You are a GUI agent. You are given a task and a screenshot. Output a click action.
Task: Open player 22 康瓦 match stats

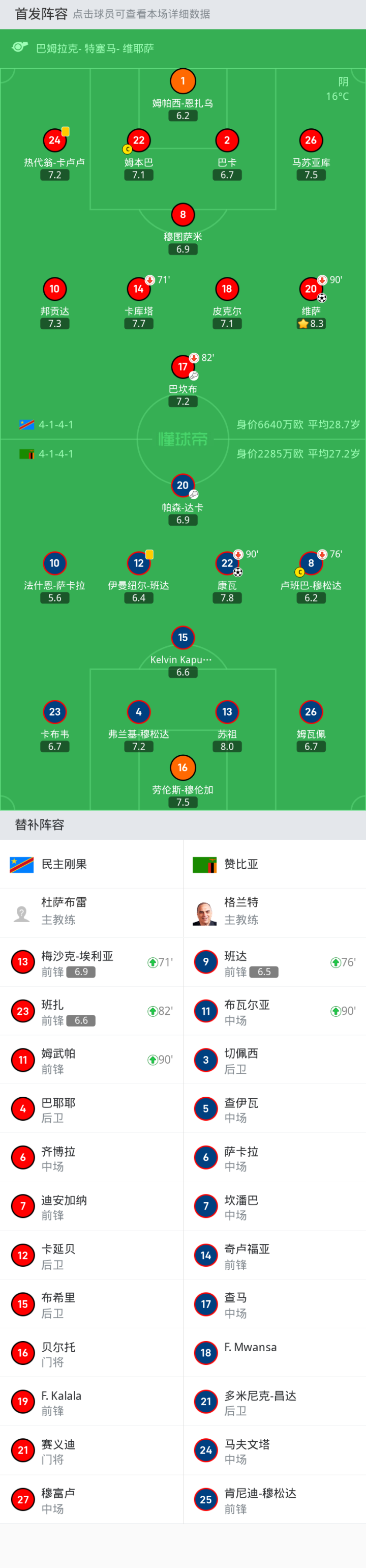click(227, 564)
